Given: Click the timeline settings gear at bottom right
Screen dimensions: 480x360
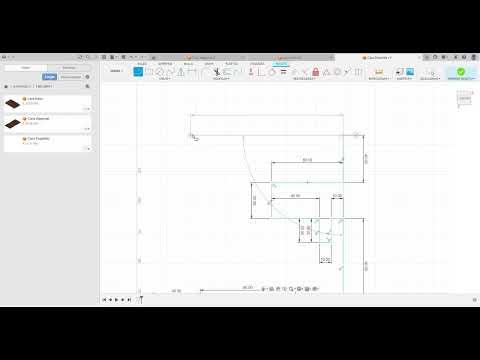Looking at the screenshot, I should click(475, 300).
